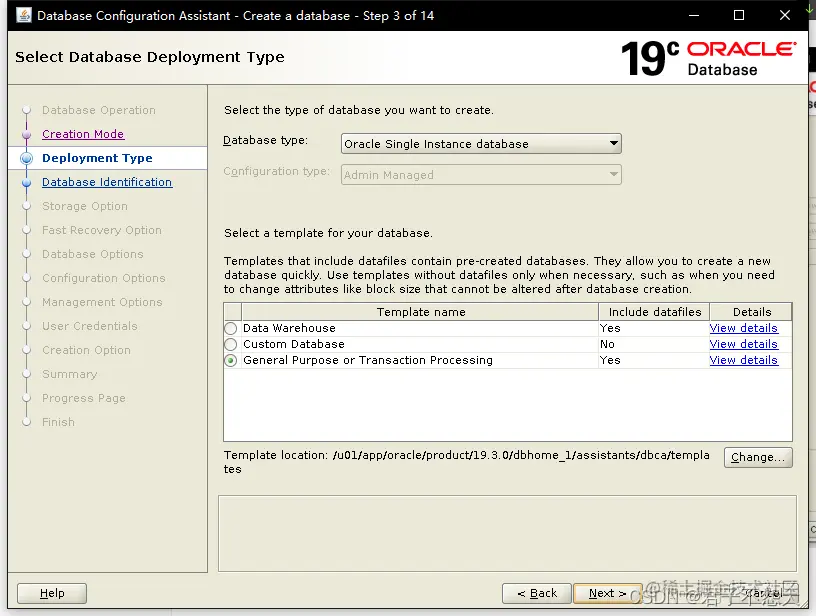This screenshot has width=816, height=616.
Task: Go to previous step with Back button
Action: 537,593
